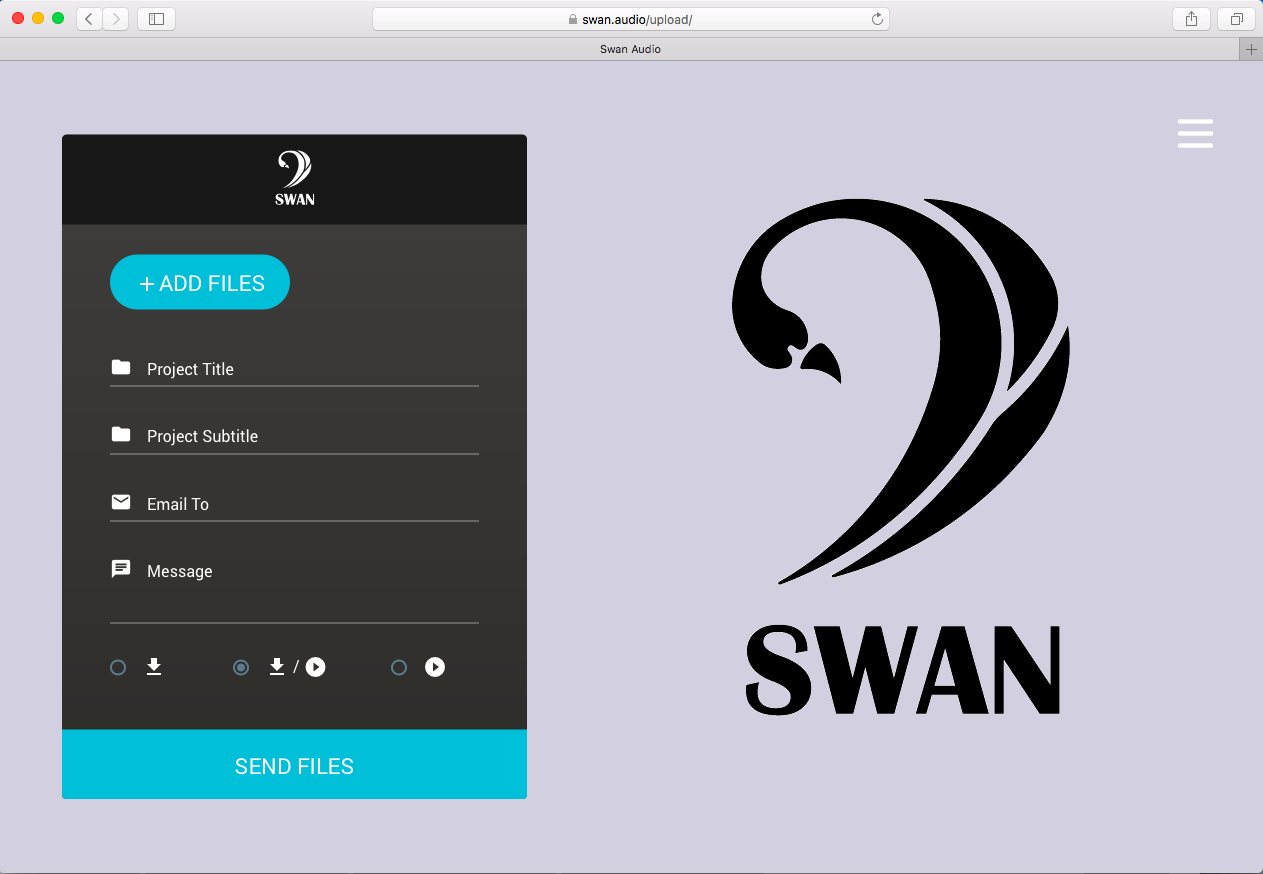Click the combined download/play icon in middle option
This screenshot has width=1263, height=874.
(295, 667)
